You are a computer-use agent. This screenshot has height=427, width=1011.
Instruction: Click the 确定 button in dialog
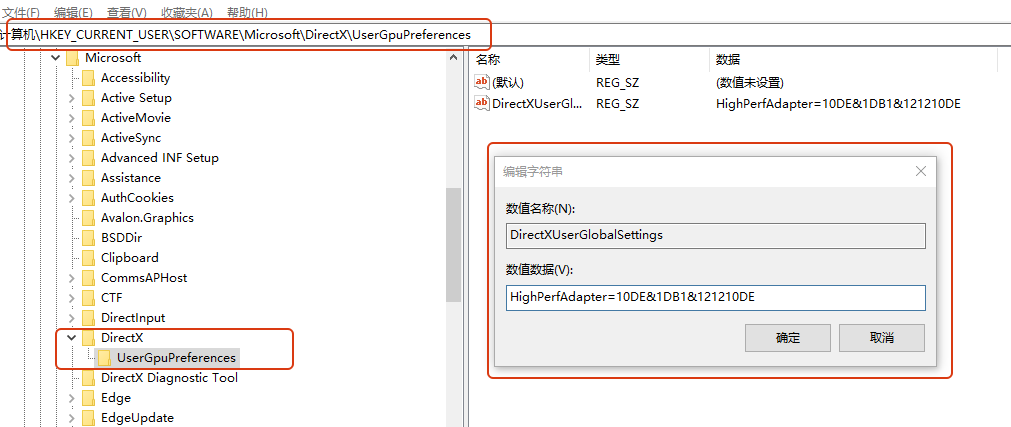point(788,338)
